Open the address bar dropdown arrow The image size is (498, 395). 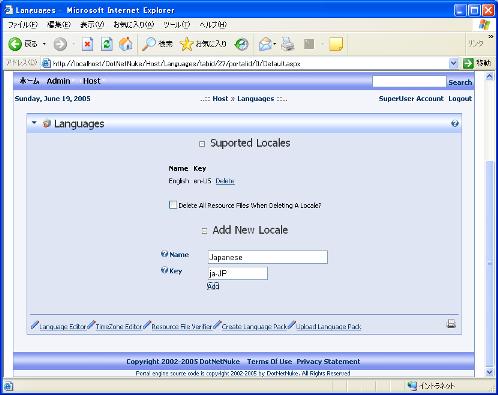click(453, 63)
